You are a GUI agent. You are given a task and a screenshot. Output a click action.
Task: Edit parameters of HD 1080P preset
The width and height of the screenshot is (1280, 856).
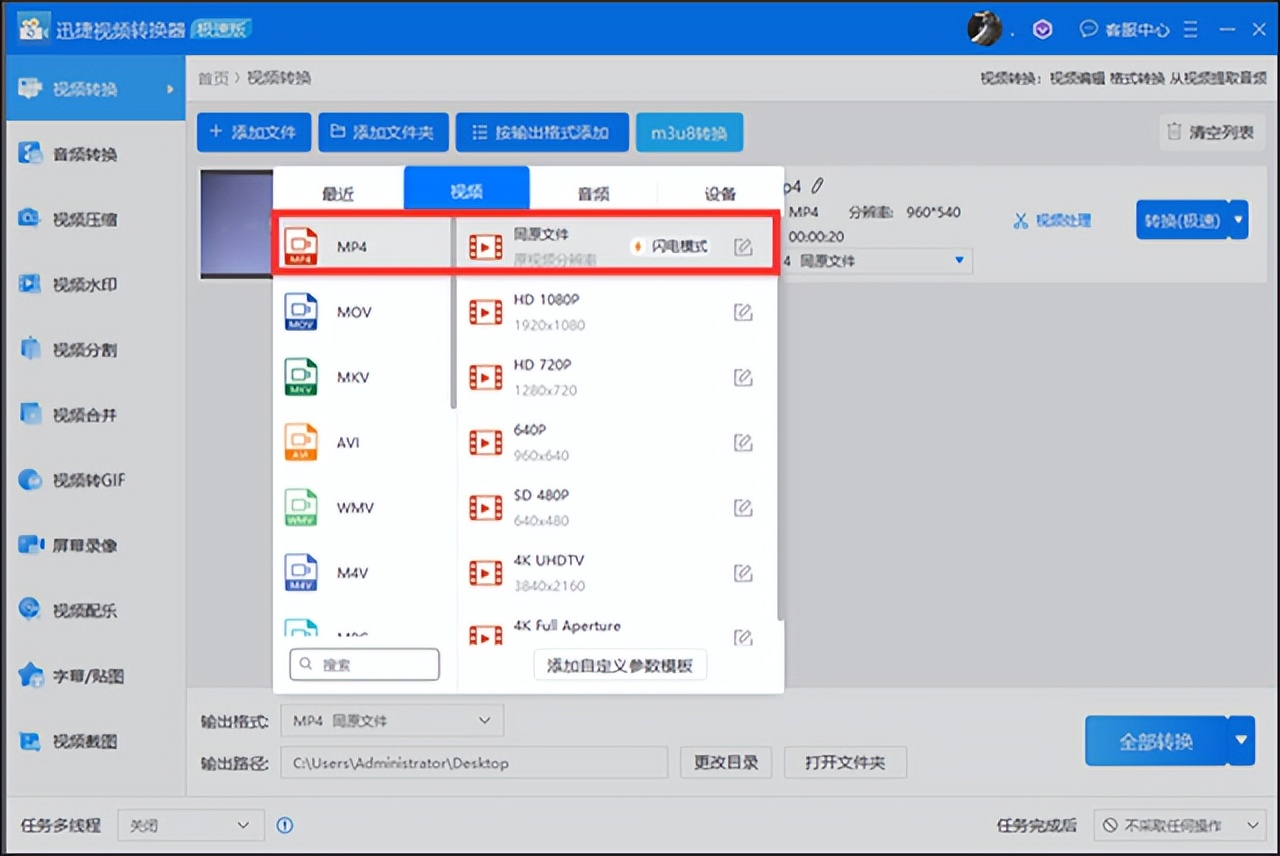pyautogui.click(x=743, y=312)
